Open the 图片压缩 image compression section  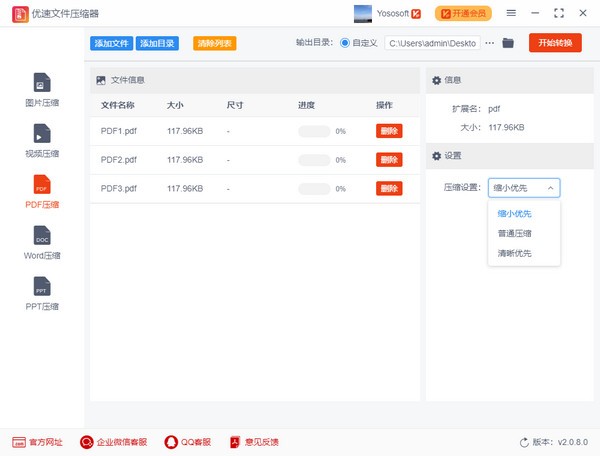pos(41,88)
